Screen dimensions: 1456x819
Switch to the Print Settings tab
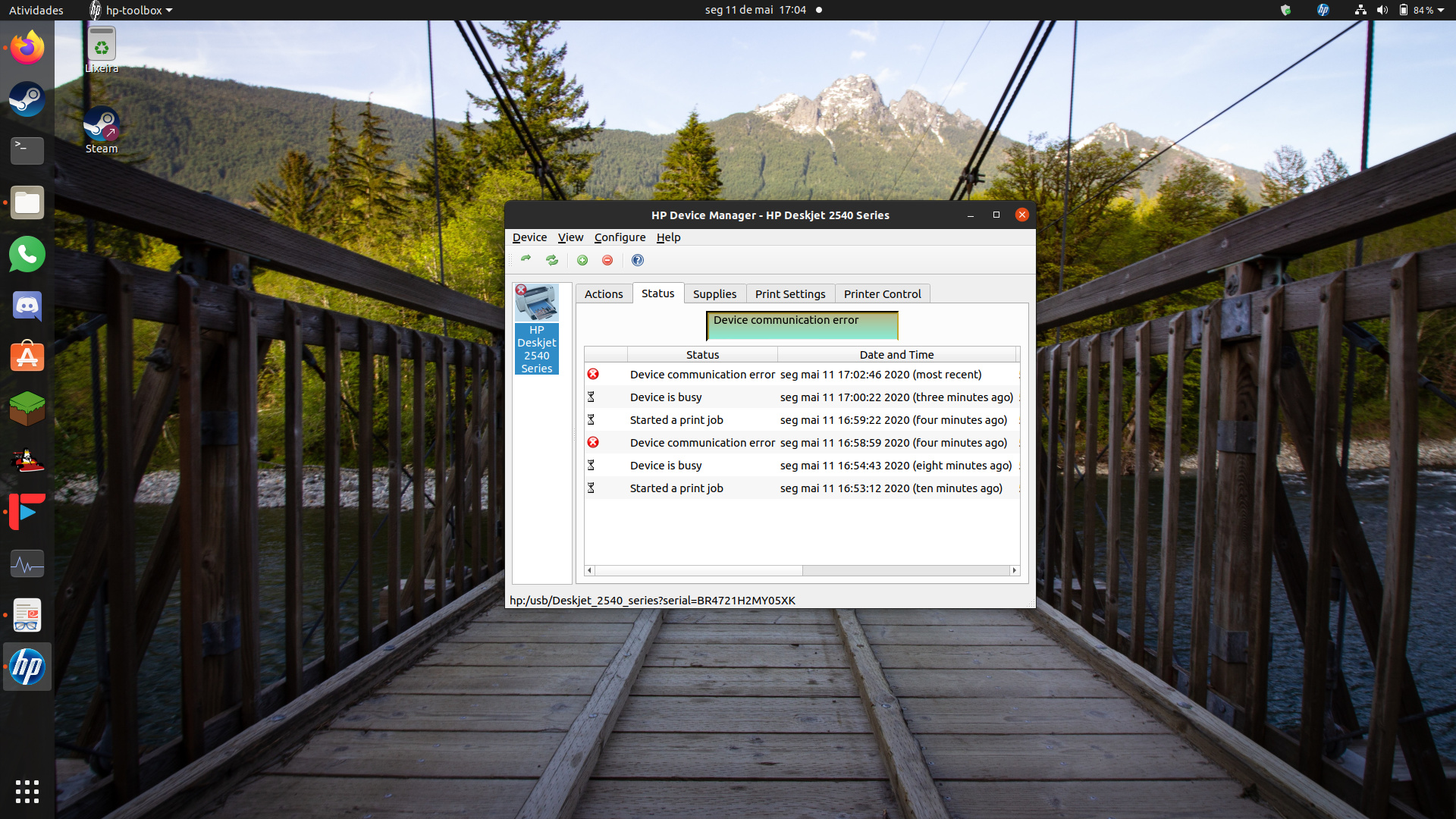[790, 293]
